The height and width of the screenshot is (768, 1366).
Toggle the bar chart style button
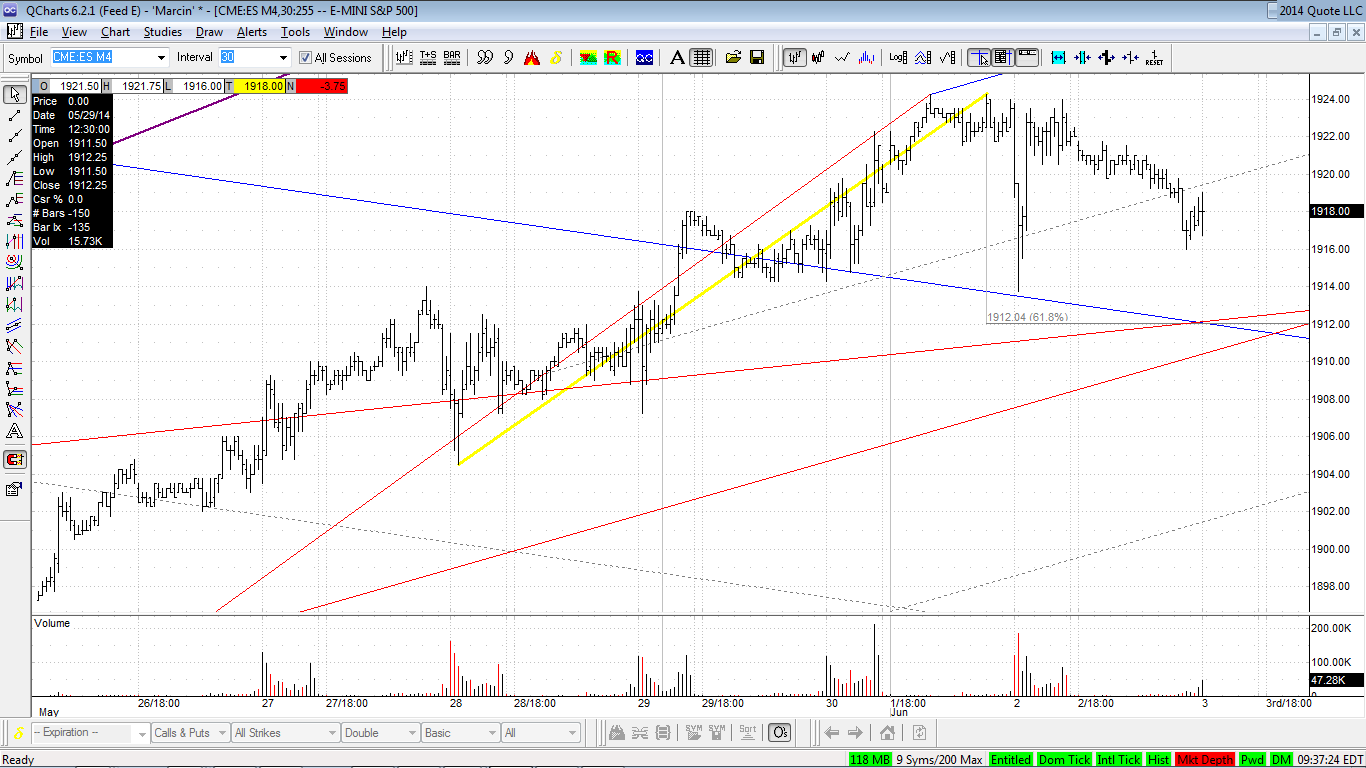pyautogui.click(x=796, y=57)
